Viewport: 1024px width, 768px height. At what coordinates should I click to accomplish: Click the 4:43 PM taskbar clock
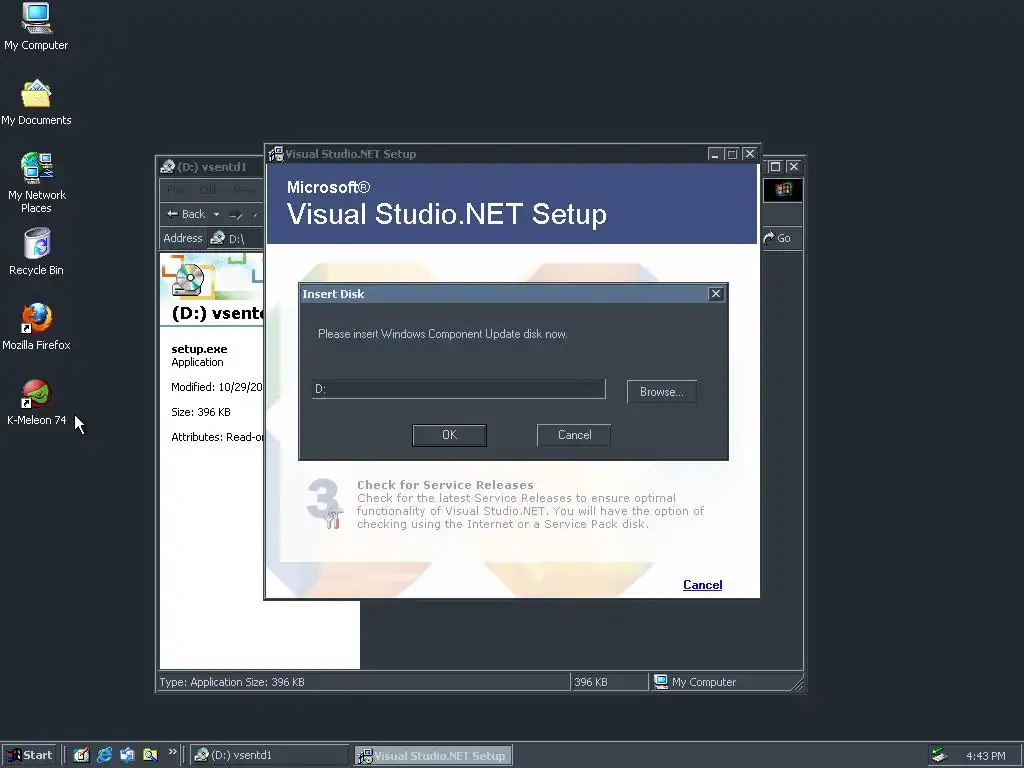tap(985, 756)
